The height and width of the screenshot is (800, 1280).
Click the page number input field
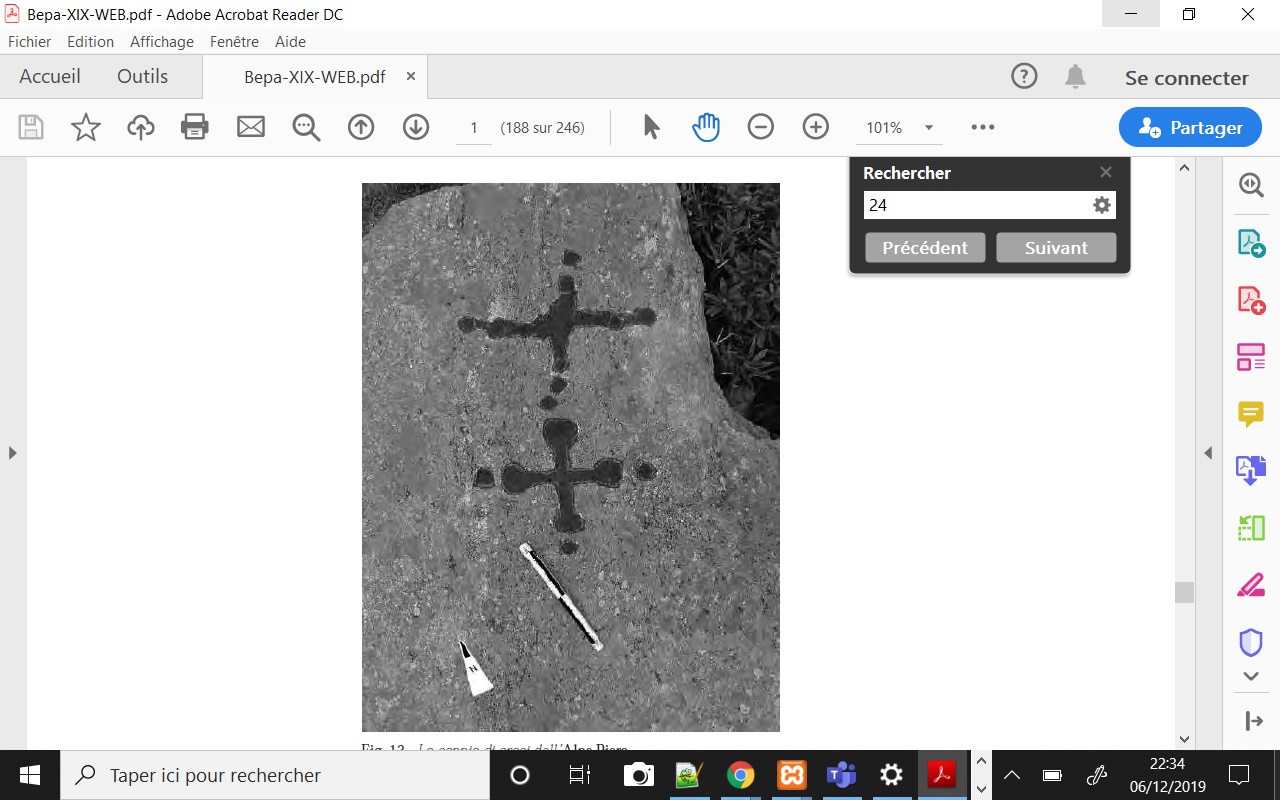[x=474, y=128]
